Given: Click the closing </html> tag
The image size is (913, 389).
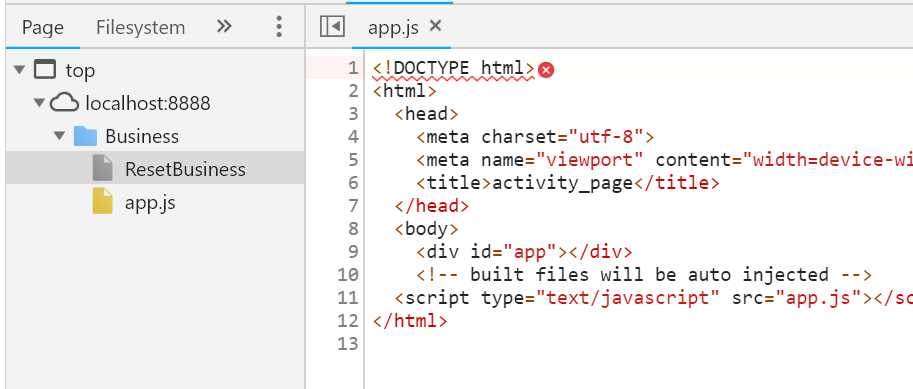Looking at the screenshot, I should [x=410, y=321].
